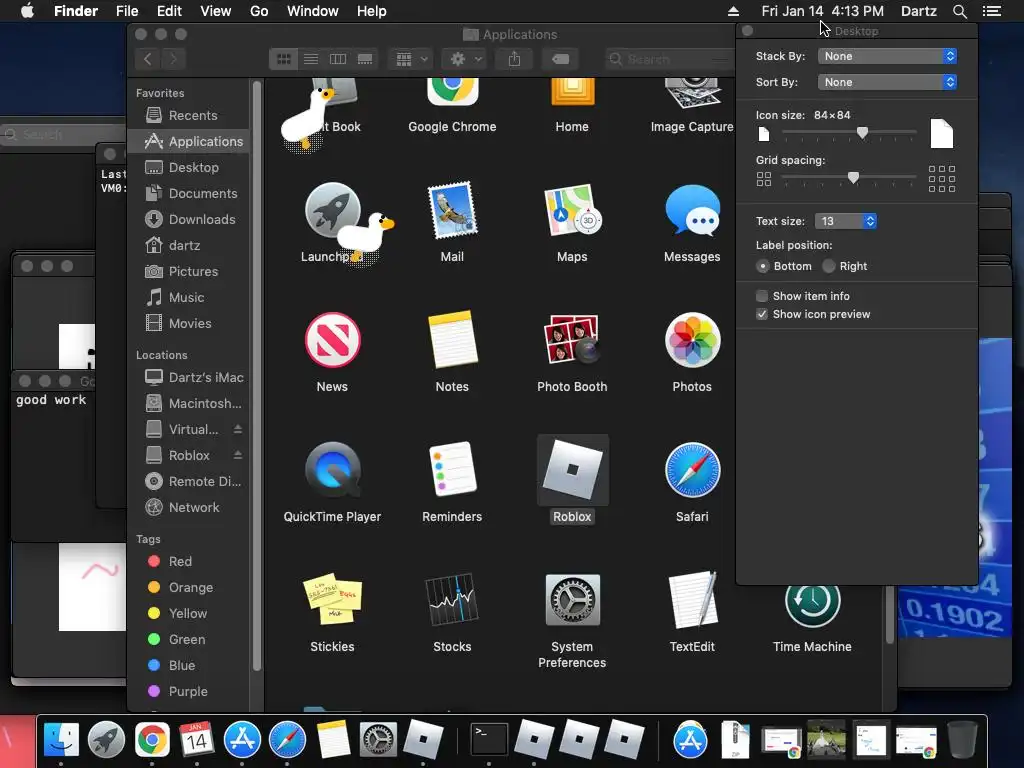1024x768 pixels.
Task: Eject the Virtual disk in sidebar
Action: (238, 430)
